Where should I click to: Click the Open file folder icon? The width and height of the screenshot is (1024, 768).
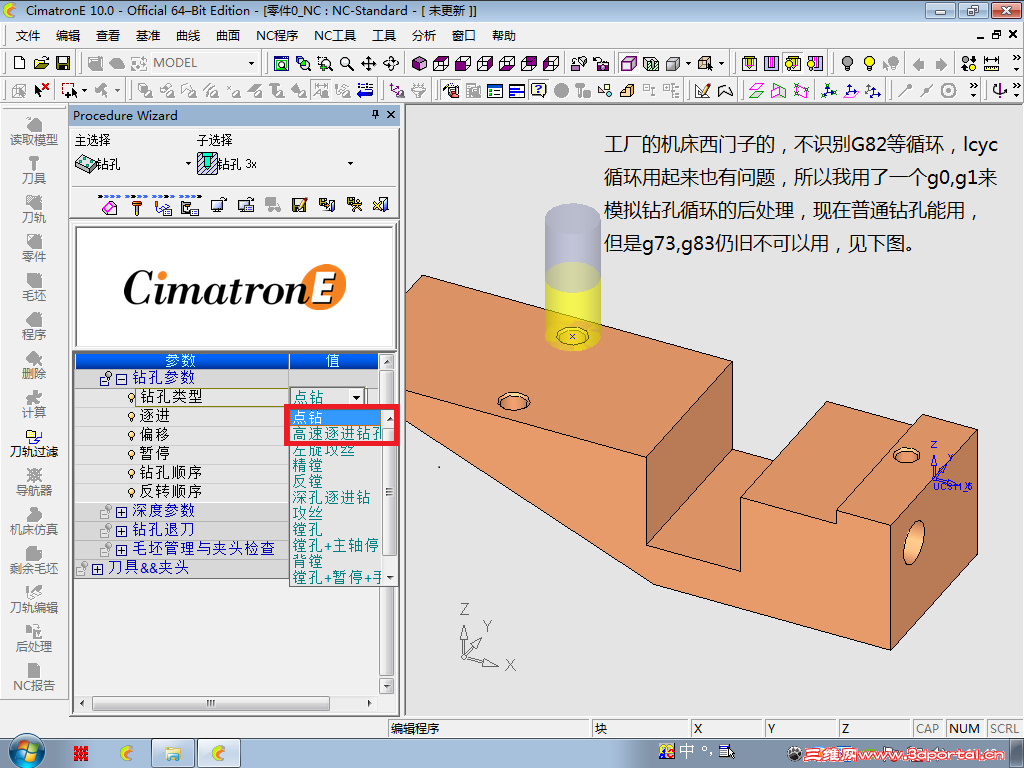point(41,63)
